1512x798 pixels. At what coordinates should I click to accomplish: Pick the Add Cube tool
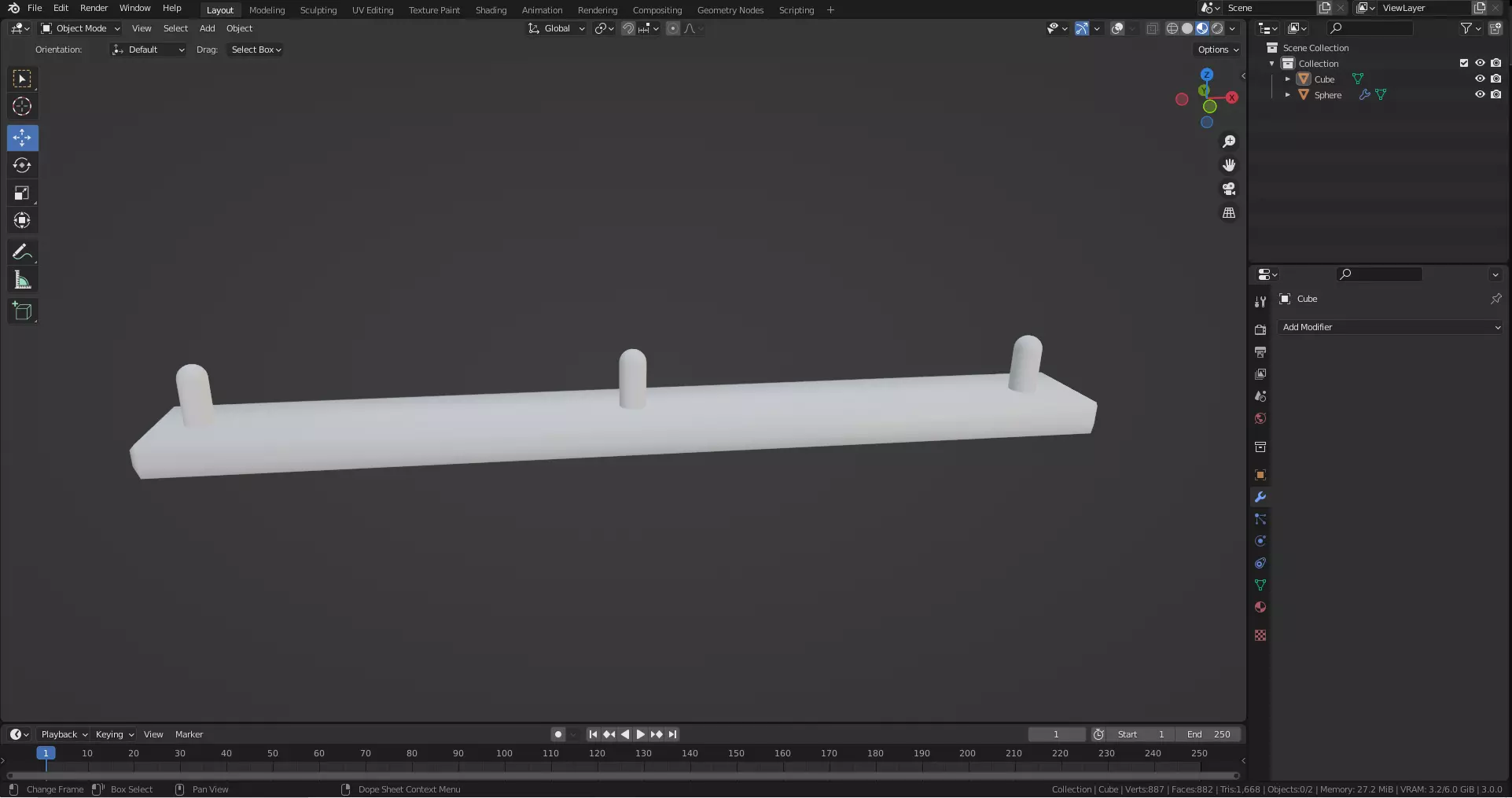[x=22, y=311]
